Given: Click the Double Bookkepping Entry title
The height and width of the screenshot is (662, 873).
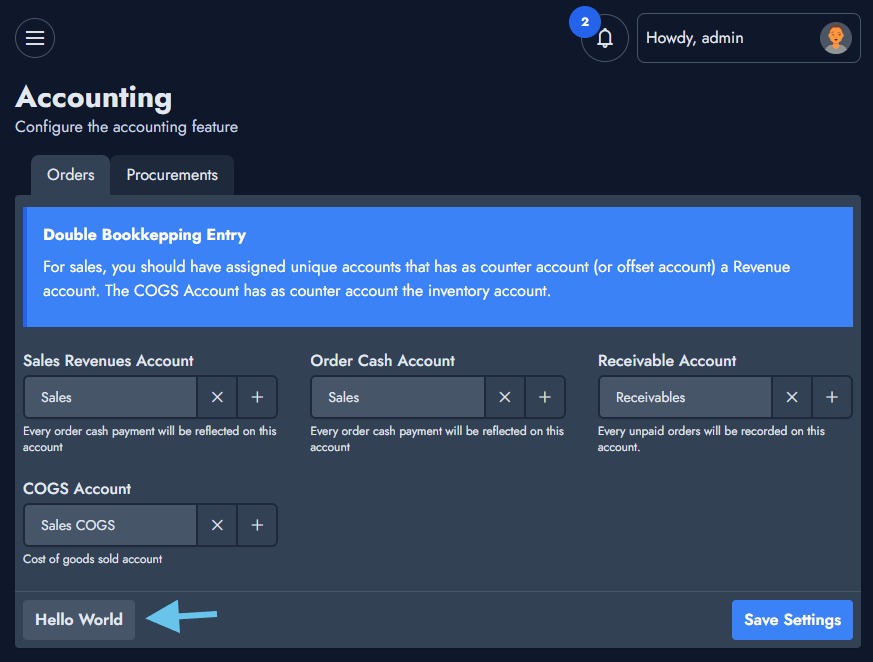Looking at the screenshot, I should 145,235.
